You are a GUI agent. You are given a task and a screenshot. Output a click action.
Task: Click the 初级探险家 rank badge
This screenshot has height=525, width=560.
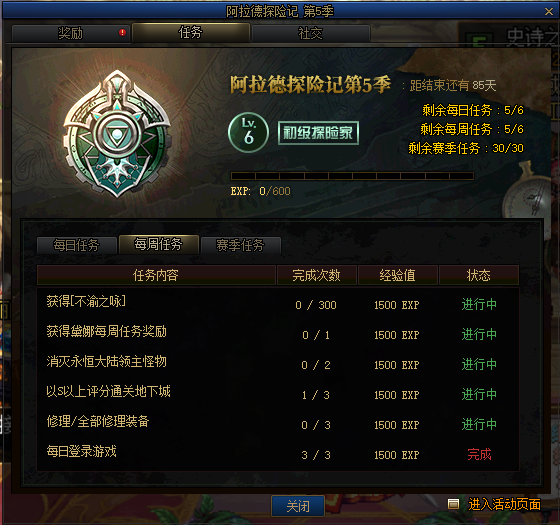click(318, 133)
